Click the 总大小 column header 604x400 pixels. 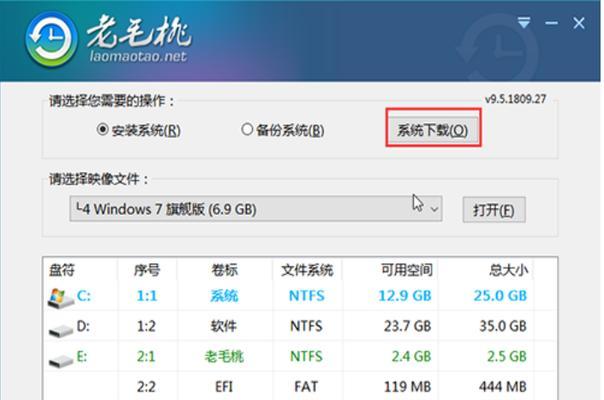tap(508, 270)
